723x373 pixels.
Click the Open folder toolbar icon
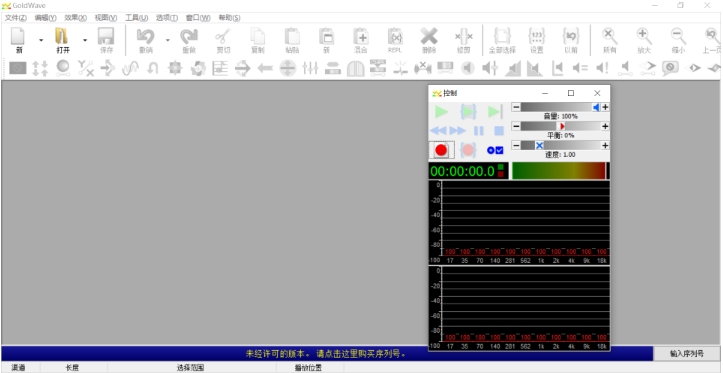point(63,41)
